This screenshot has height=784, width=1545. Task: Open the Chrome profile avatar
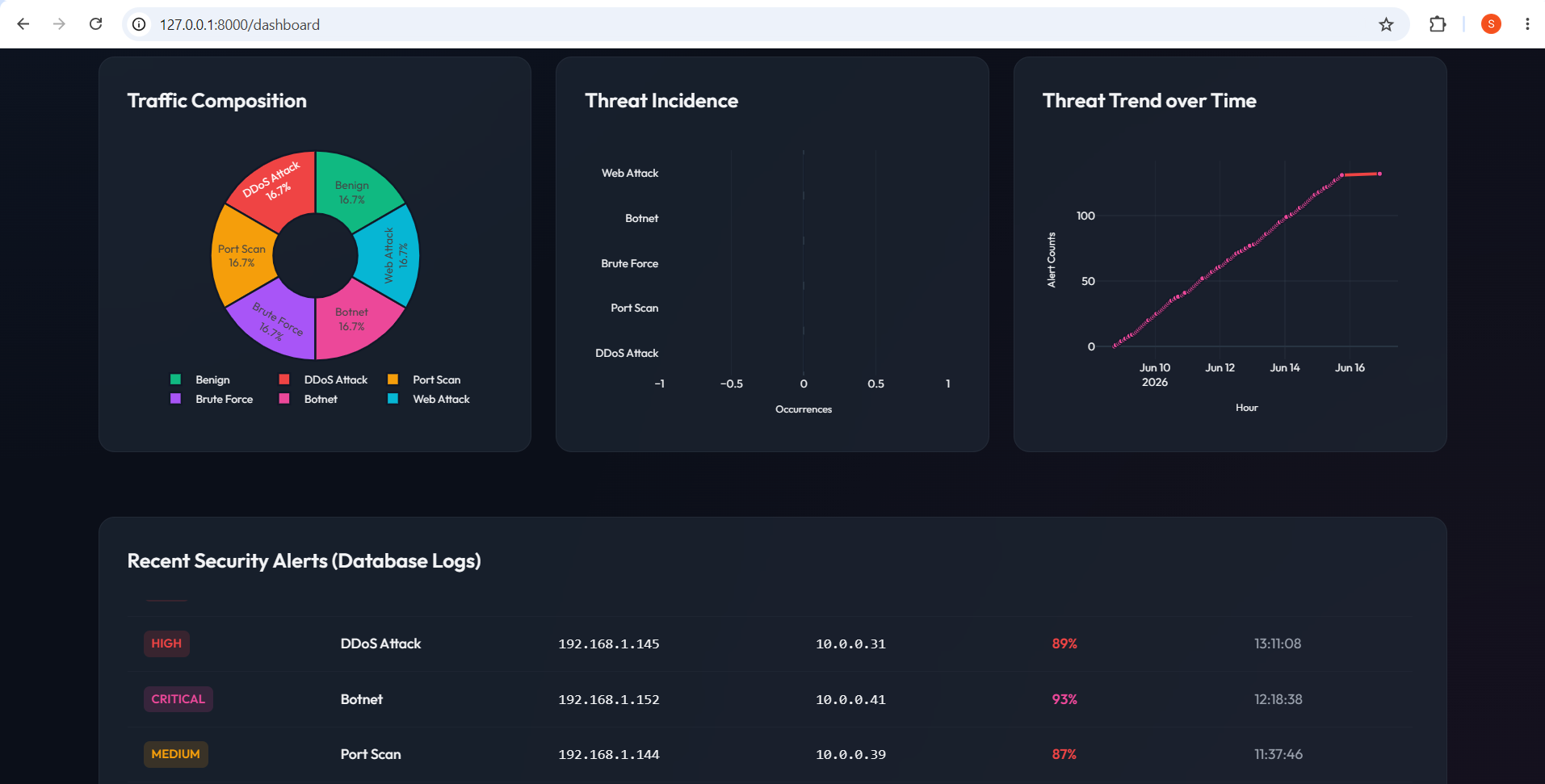tap(1491, 24)
